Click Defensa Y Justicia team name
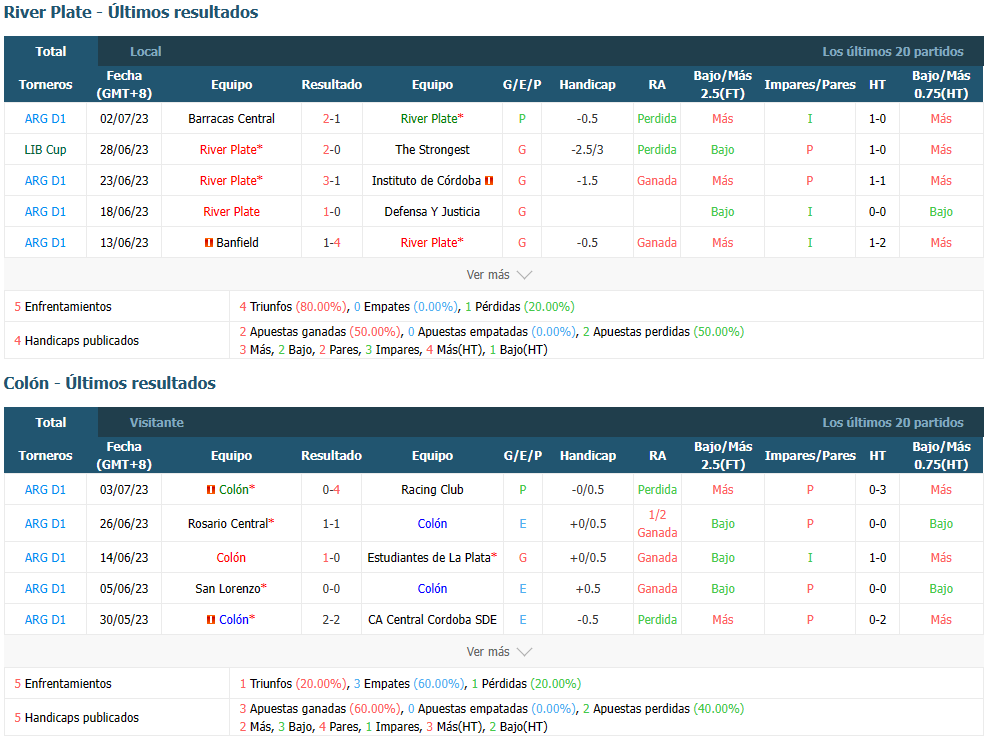Image resolution: width=989 pixels, height=740 pixels. coord(432,211)
